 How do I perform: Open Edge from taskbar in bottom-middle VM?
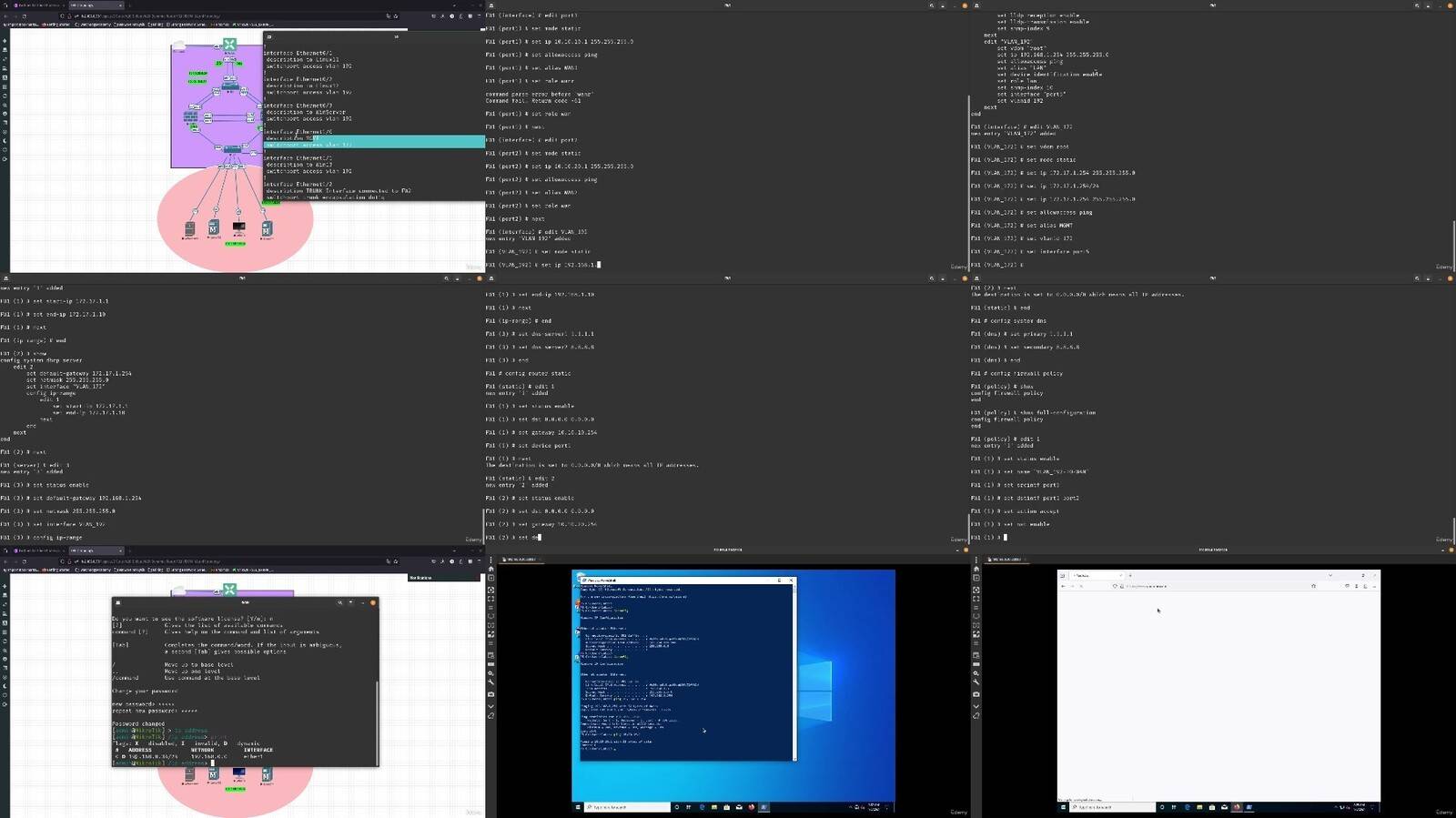pos(702,807)
